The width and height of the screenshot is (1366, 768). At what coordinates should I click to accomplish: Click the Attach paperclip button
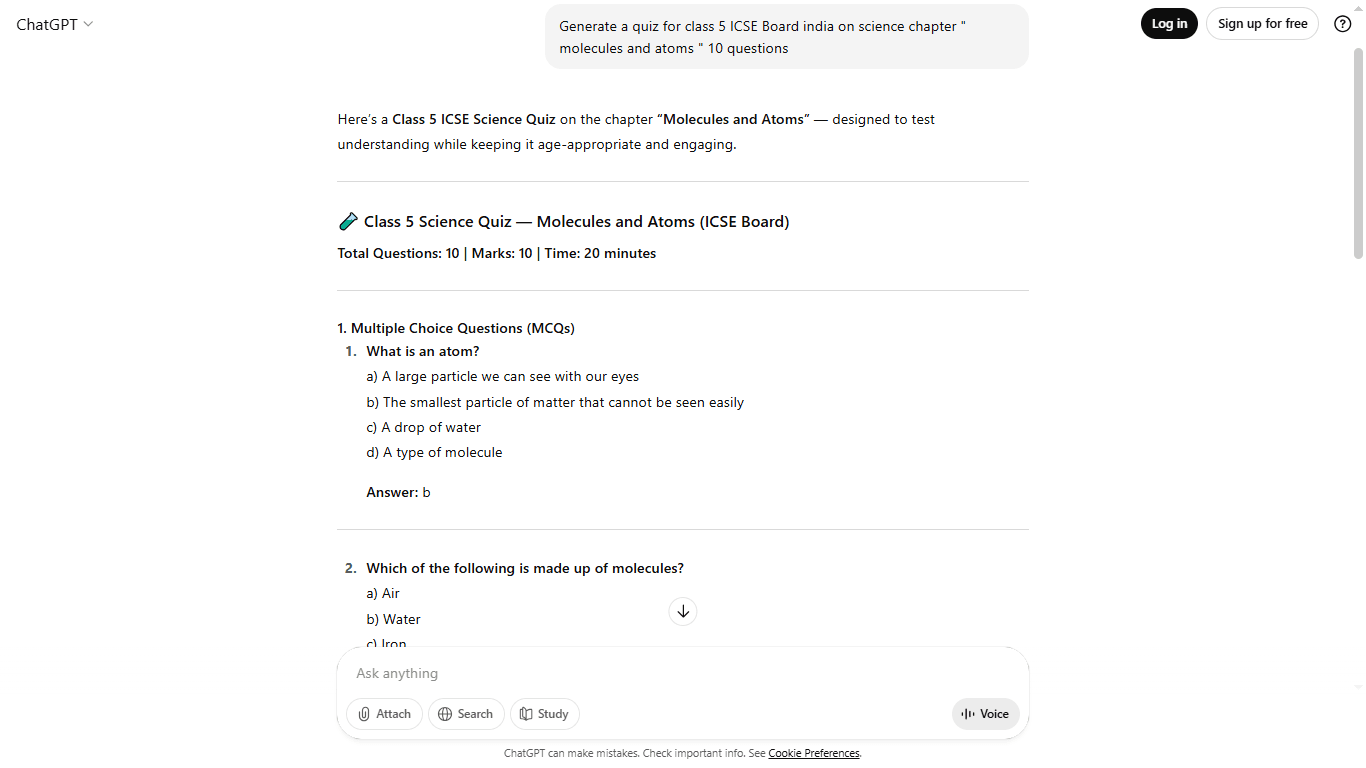(x=384, y=714)
